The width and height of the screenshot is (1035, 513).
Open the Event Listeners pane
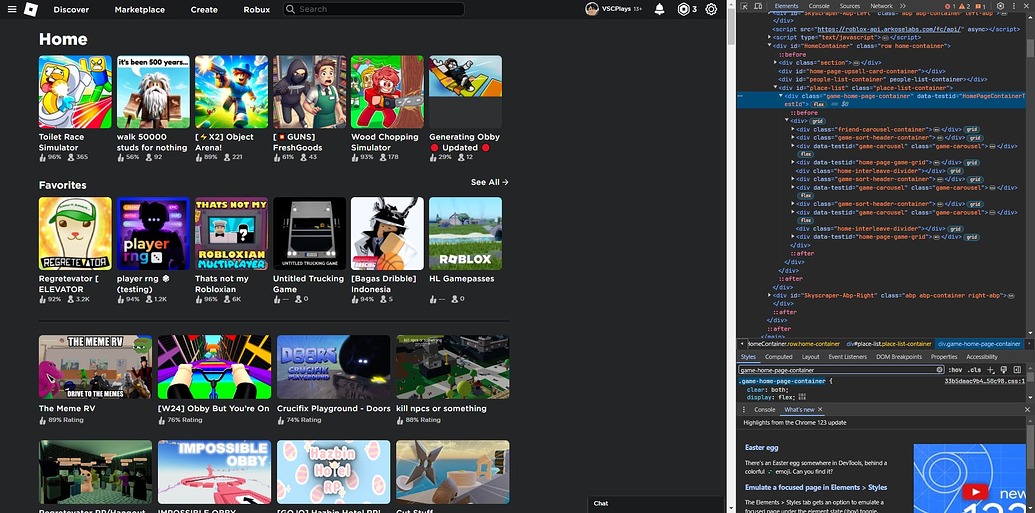(848, 357)
